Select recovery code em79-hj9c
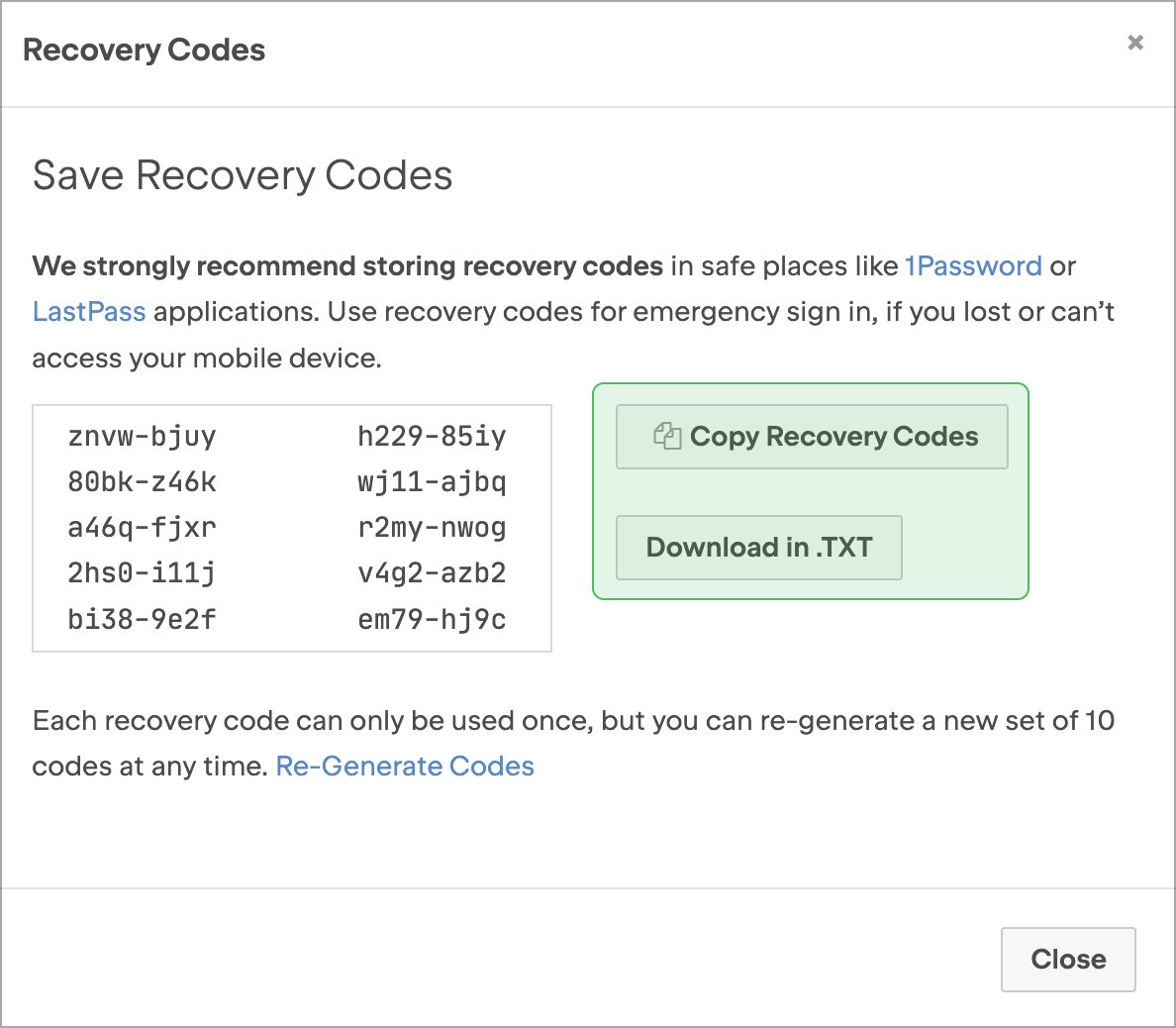The width and height of the screenshot is (1176, 1028). pos(432,619)
